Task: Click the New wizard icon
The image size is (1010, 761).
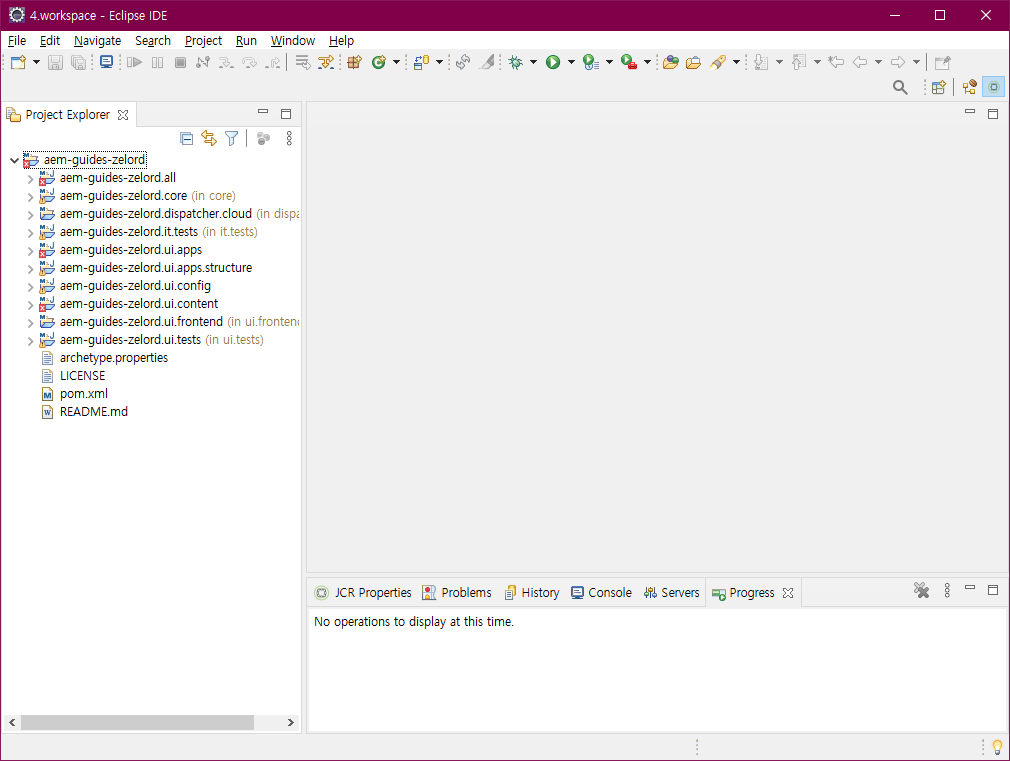Action: [x=18, y=63]
